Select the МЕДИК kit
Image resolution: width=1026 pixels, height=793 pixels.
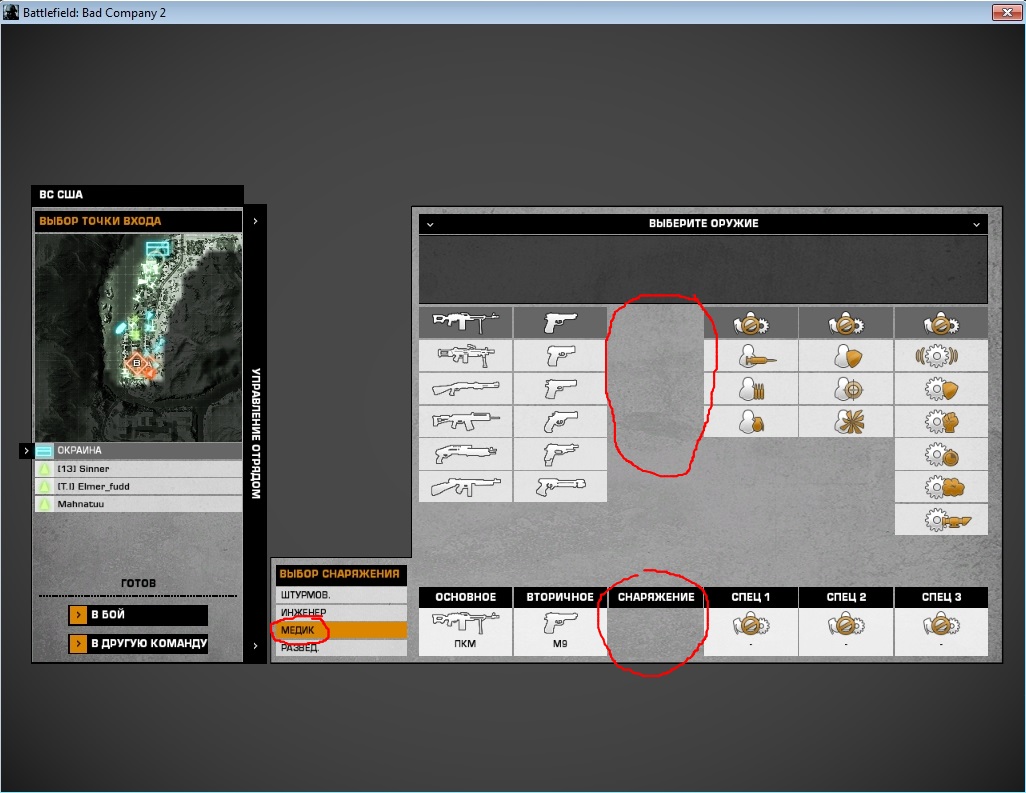point(341,630)
